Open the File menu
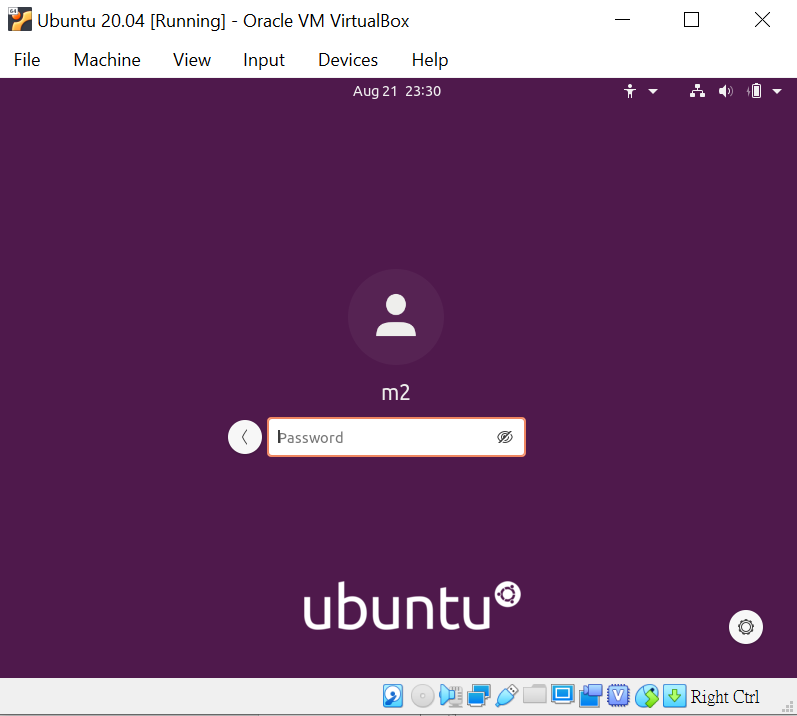The width and height of the screenshot is (797, 716). pos(27,60)
